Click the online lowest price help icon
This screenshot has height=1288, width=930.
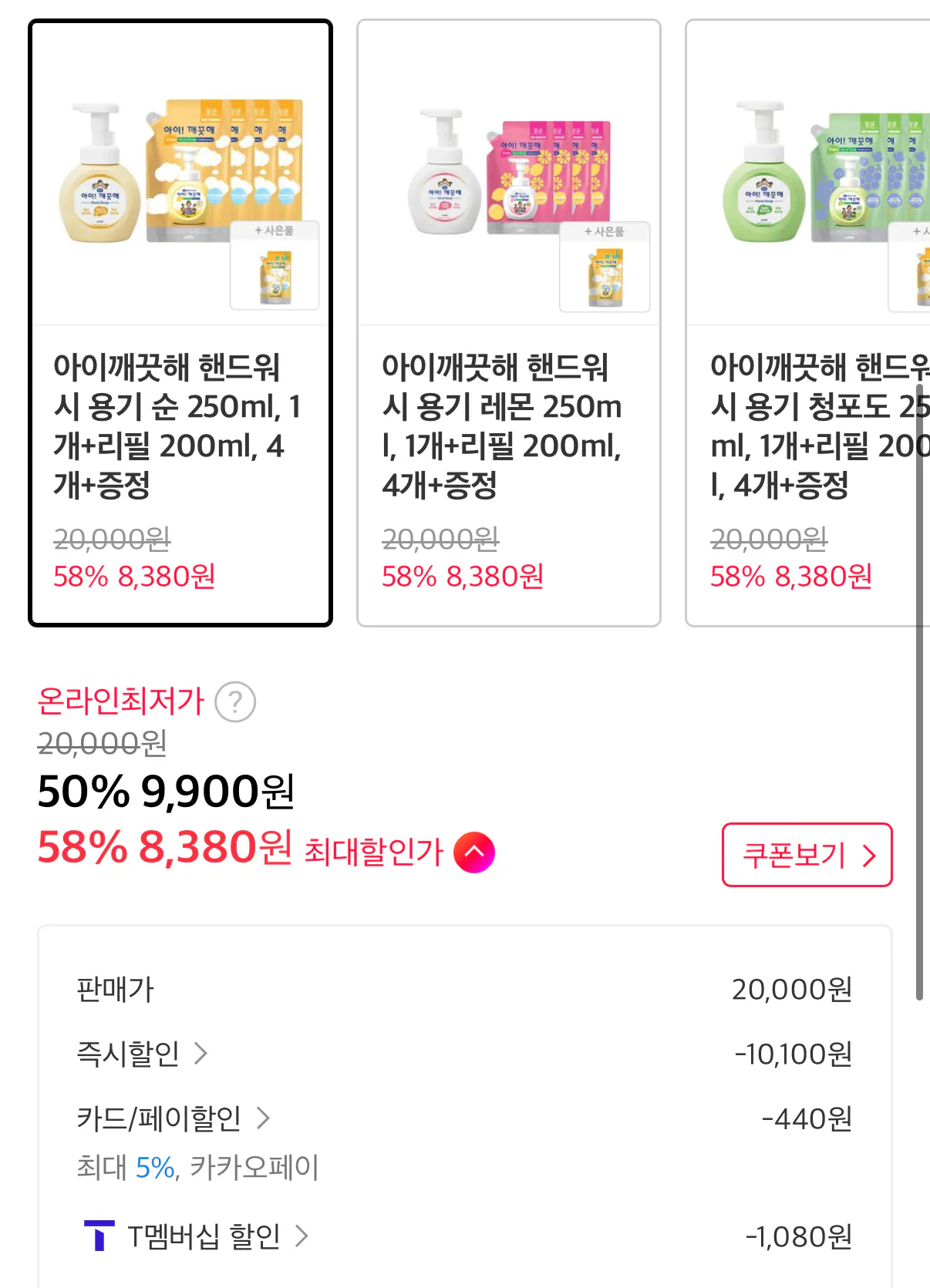click(x=235, y=702)
